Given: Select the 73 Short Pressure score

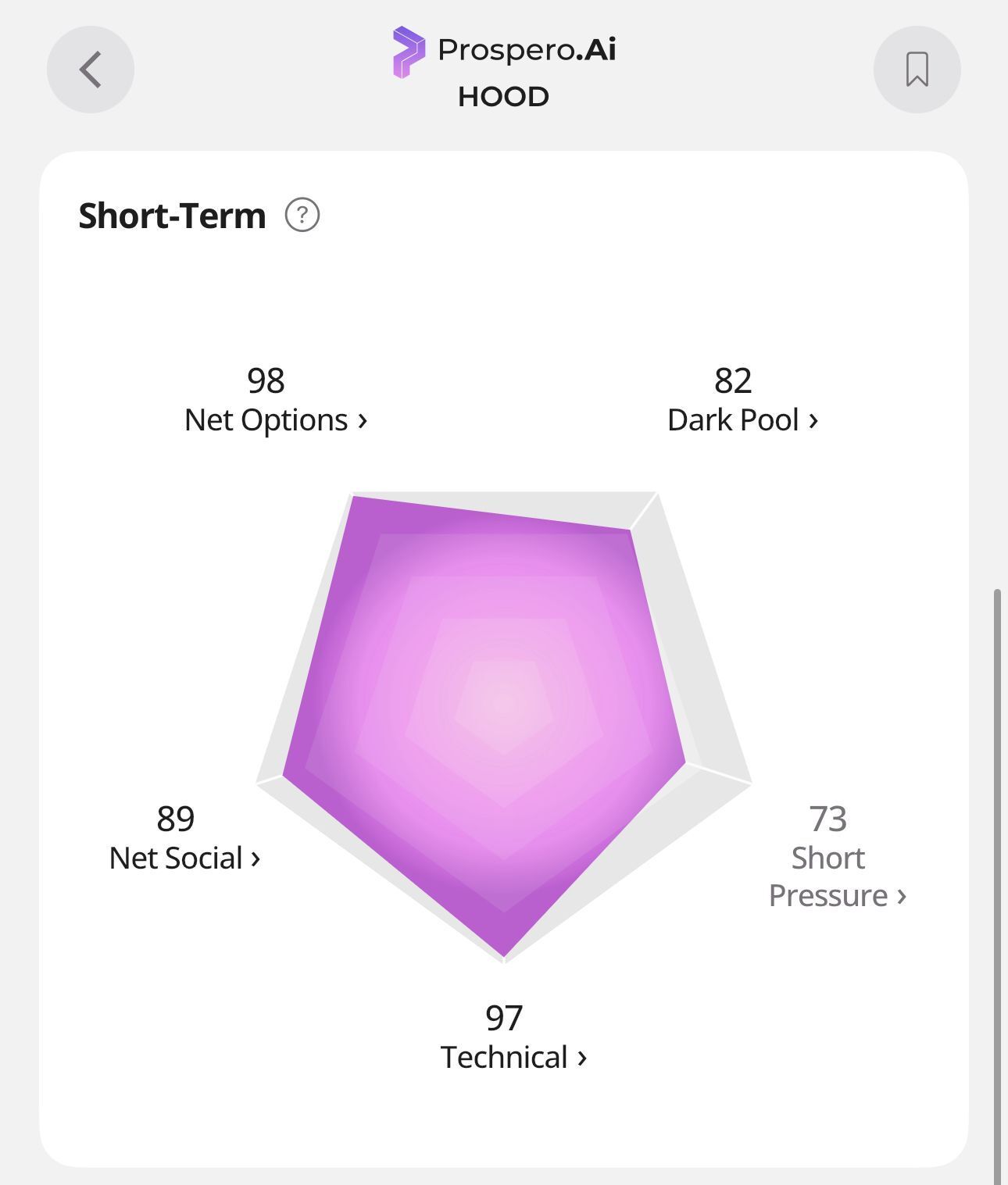Looking at the screenshot, I should coord(828,819).
